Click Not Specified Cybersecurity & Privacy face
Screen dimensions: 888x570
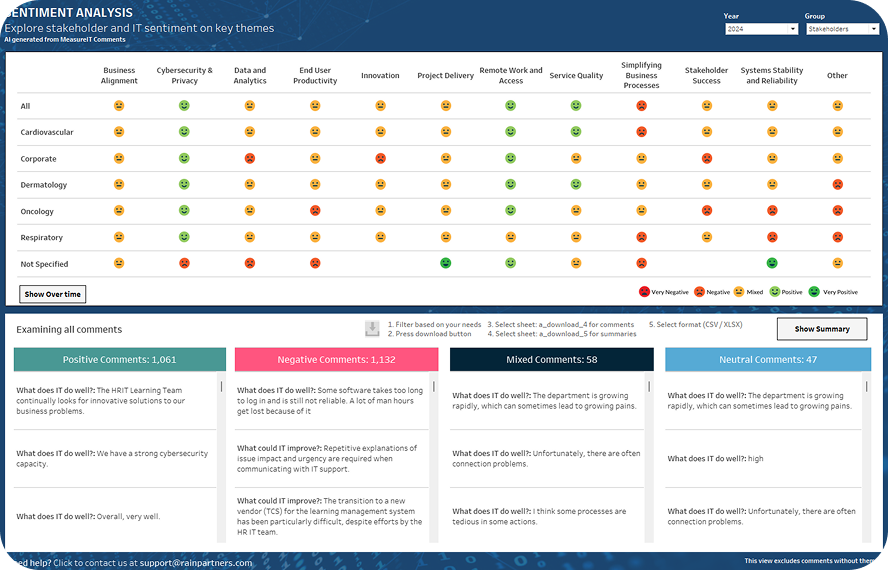pos(184,263)
